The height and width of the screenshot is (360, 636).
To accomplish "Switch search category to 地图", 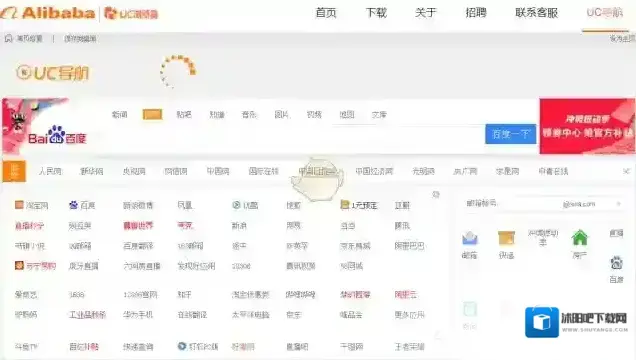I will (347, 115).
